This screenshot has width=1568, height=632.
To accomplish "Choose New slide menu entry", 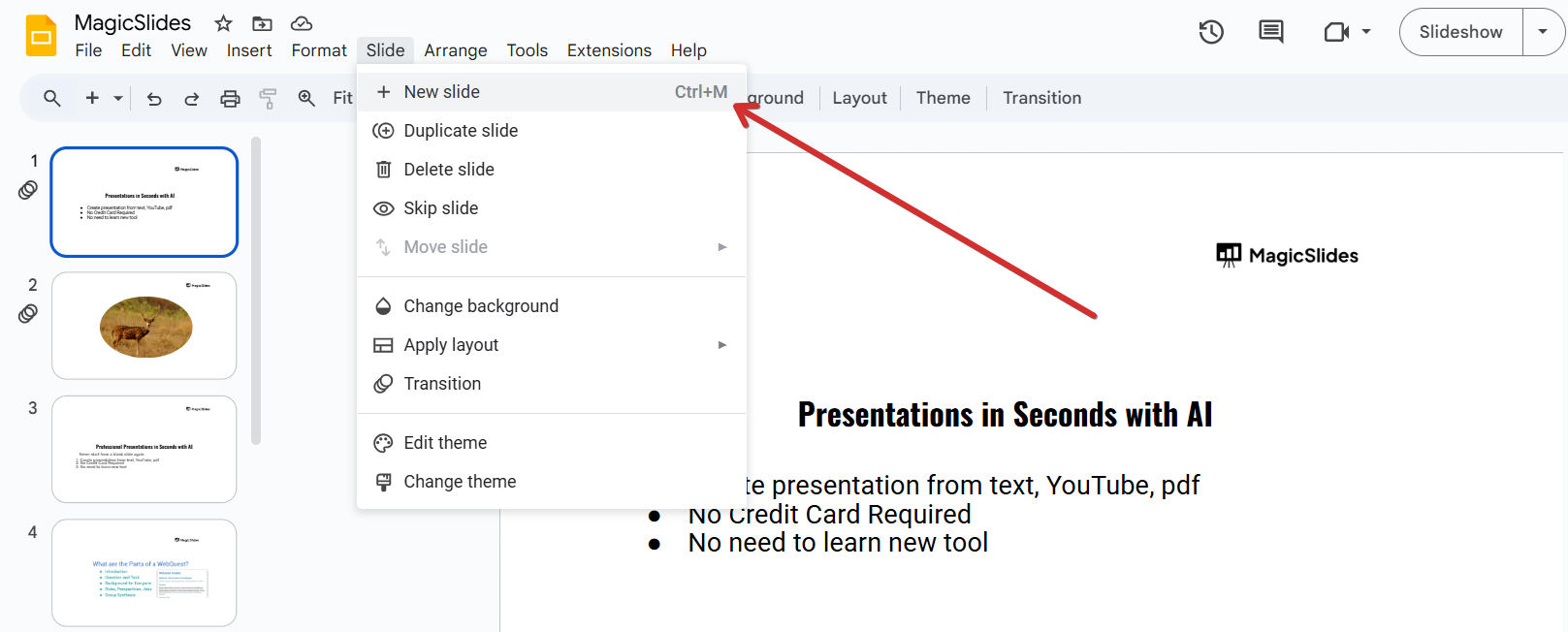I will tap(552, 92).
